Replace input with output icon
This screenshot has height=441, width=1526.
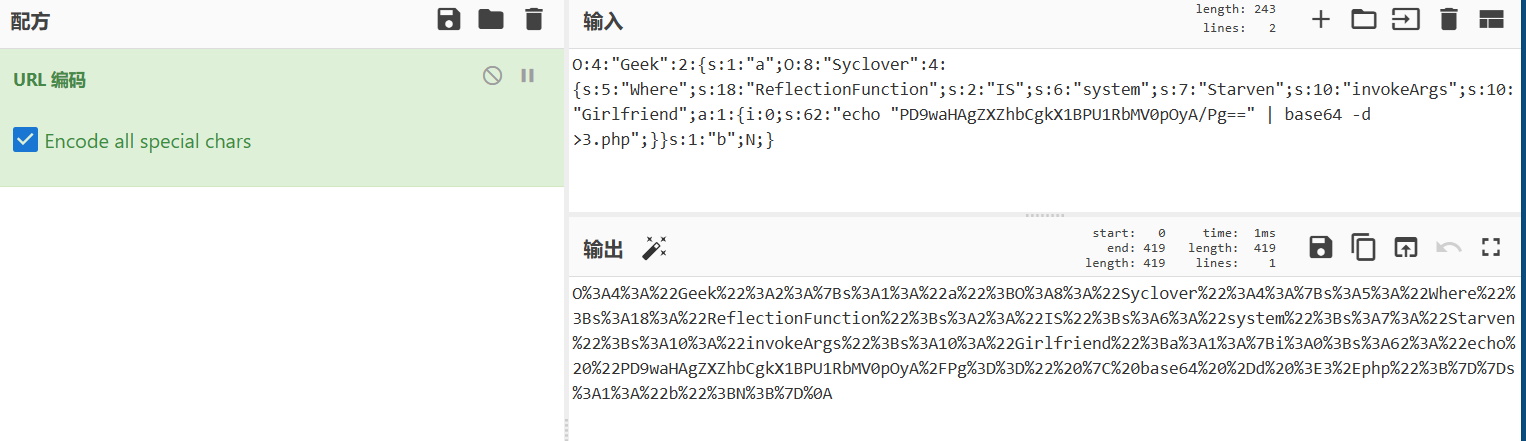1406,247
